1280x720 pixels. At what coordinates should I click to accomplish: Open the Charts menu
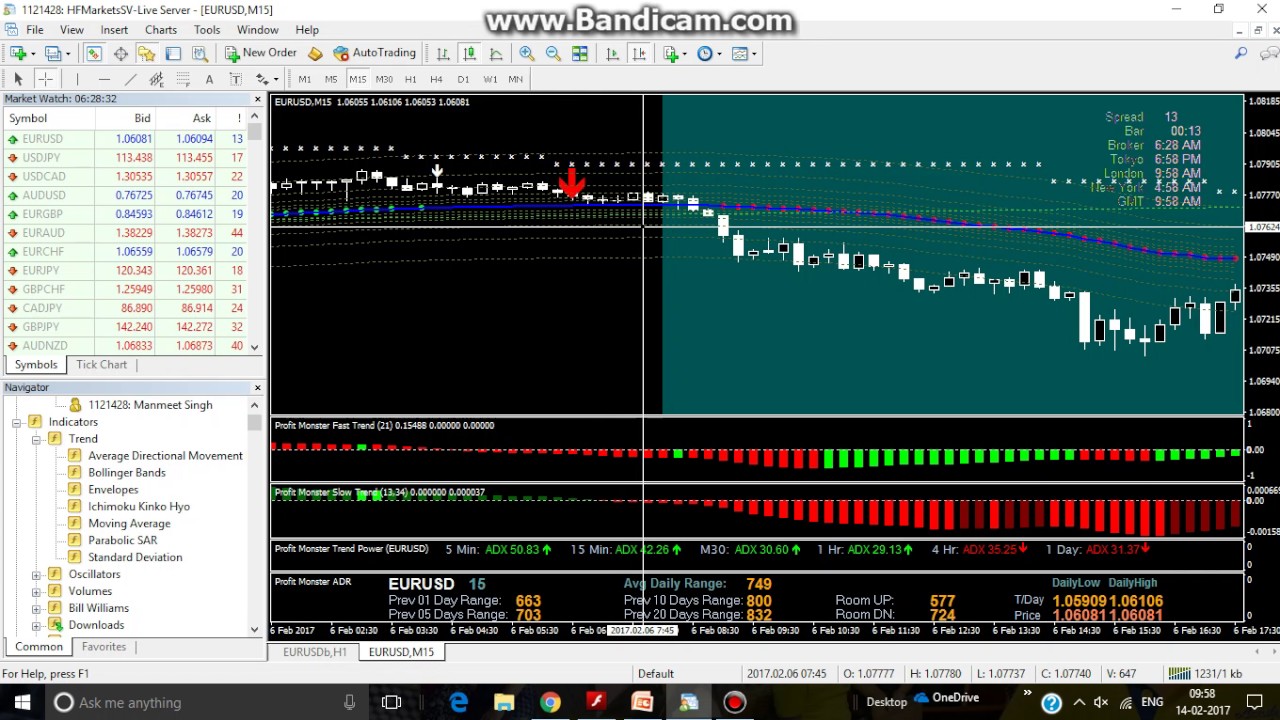click(160, 30)
